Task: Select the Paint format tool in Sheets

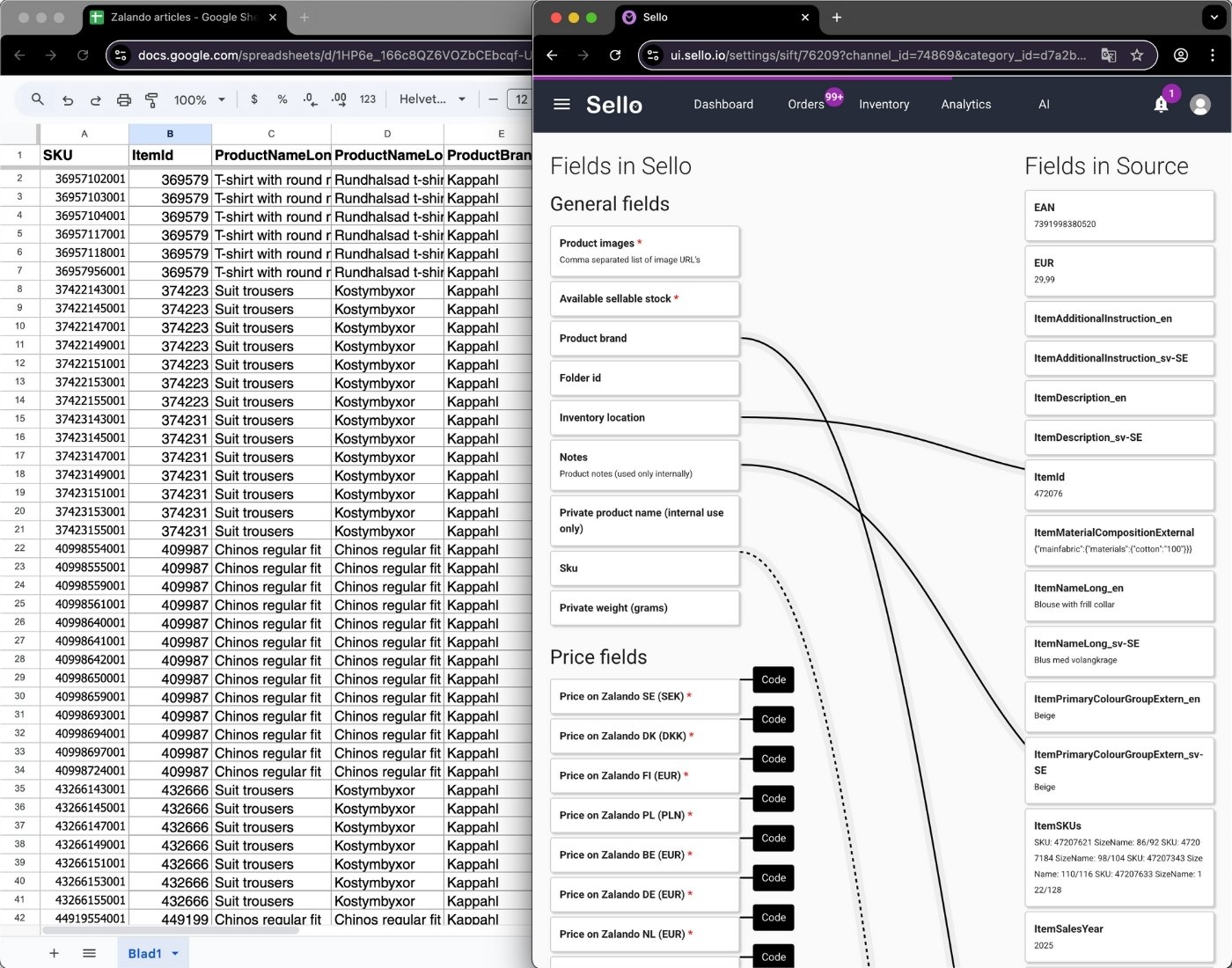Action: pos(151,99)
